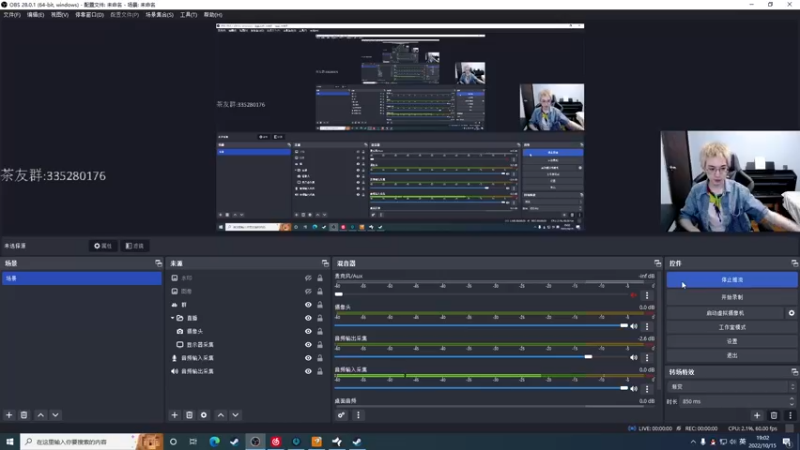Add a new scene with plus icon
Viewport: 800px width, 450px height.
[x=9, y=415]
